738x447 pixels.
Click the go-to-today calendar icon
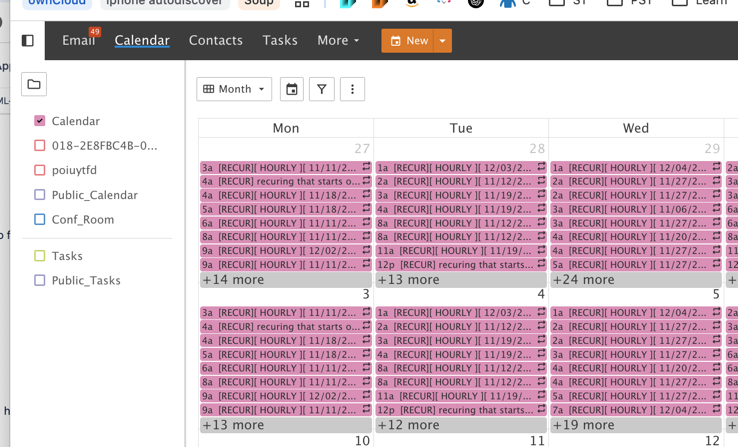click(291, 89)
